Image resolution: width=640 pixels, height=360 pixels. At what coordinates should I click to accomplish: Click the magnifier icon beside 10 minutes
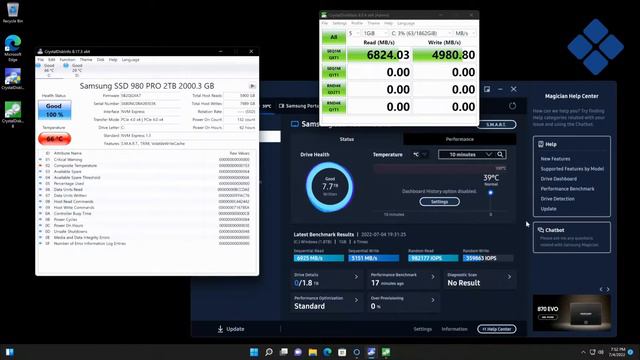(500, 154)
